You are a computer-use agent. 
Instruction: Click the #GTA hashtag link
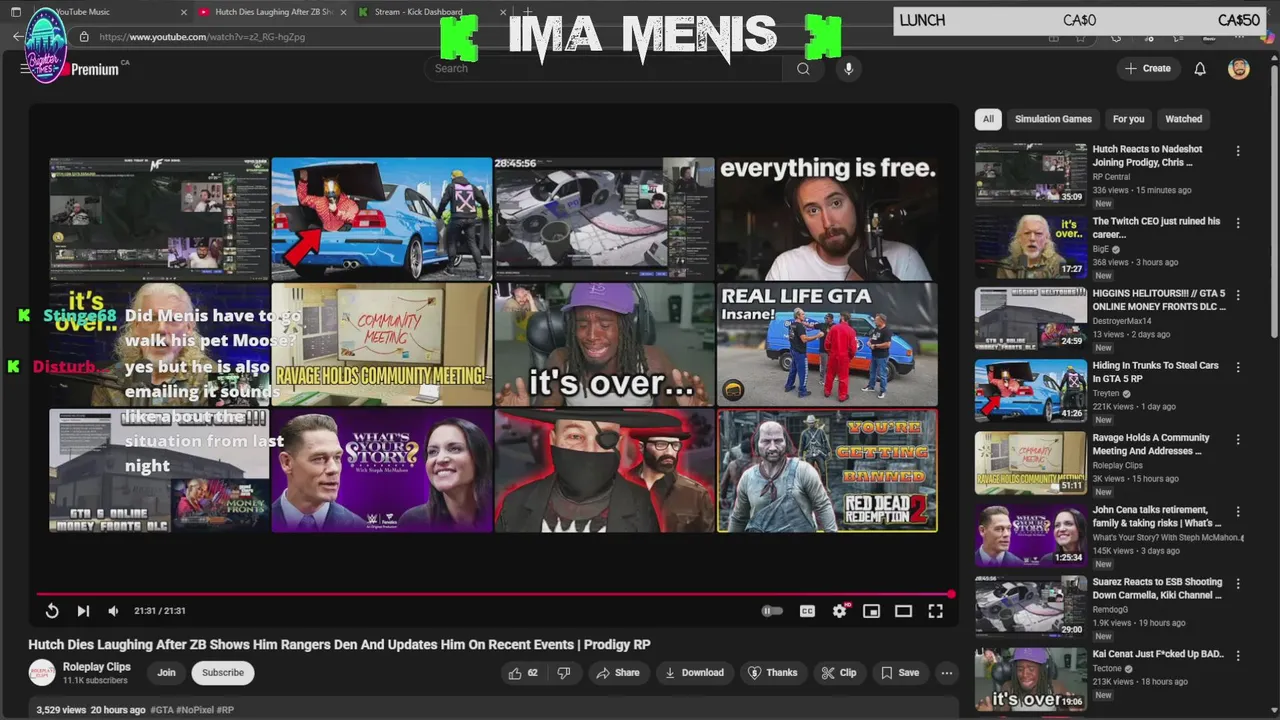[164, 710]
